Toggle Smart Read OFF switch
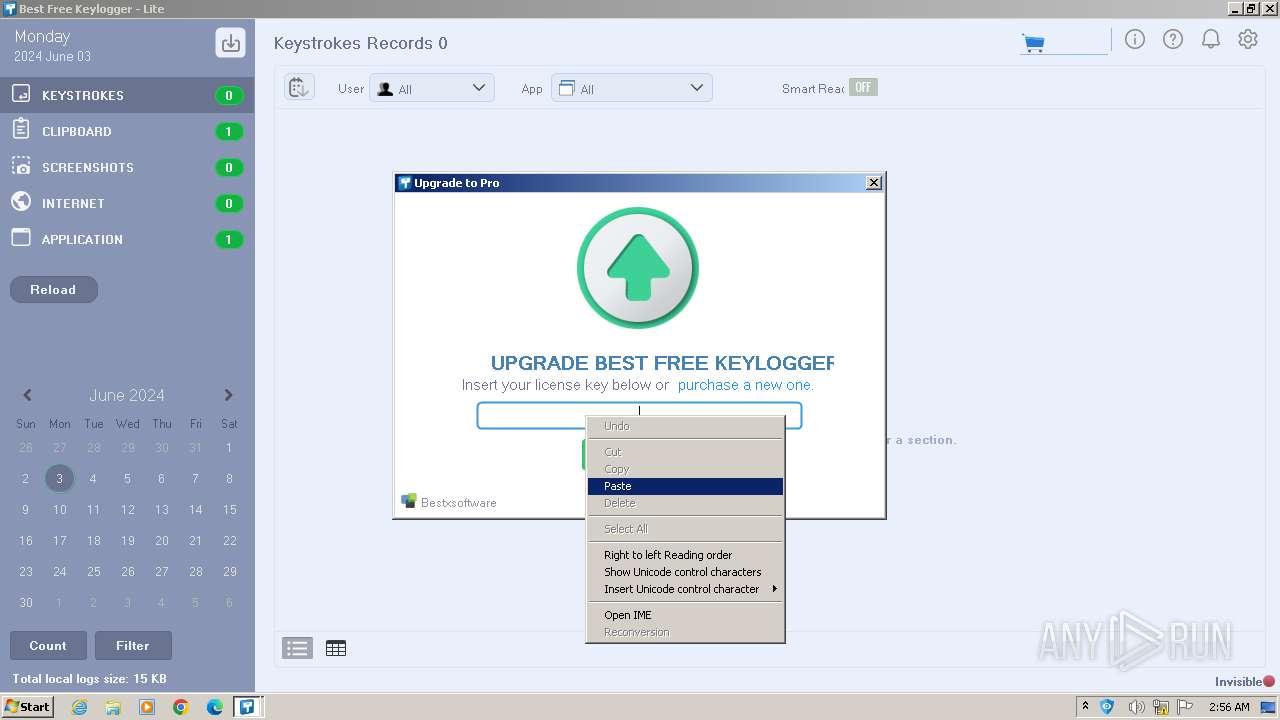 coord(862,88)
